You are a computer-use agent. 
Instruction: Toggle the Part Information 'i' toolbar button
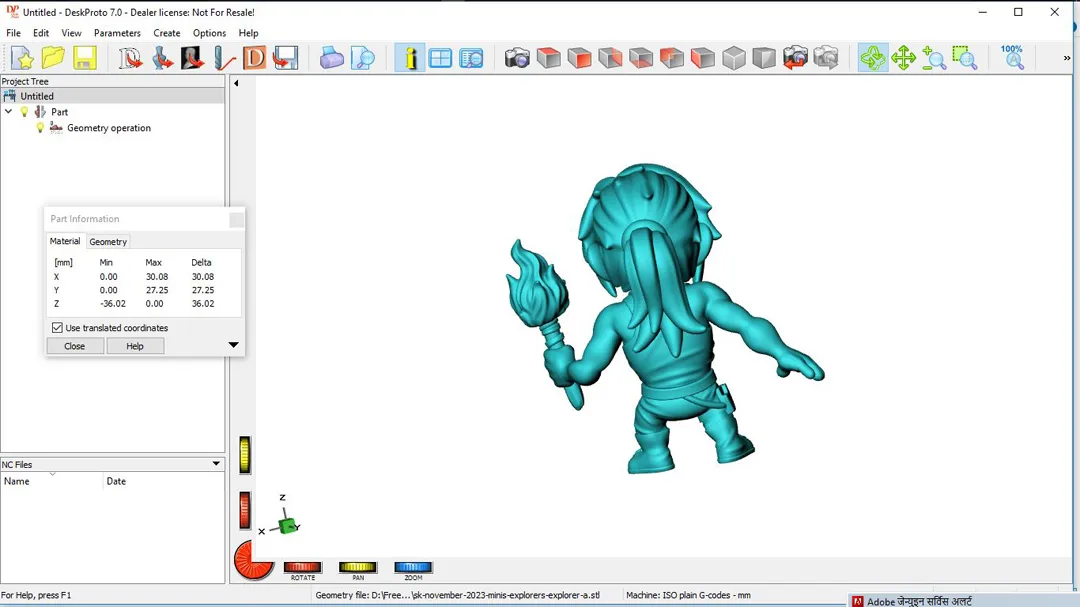(410, 58)
